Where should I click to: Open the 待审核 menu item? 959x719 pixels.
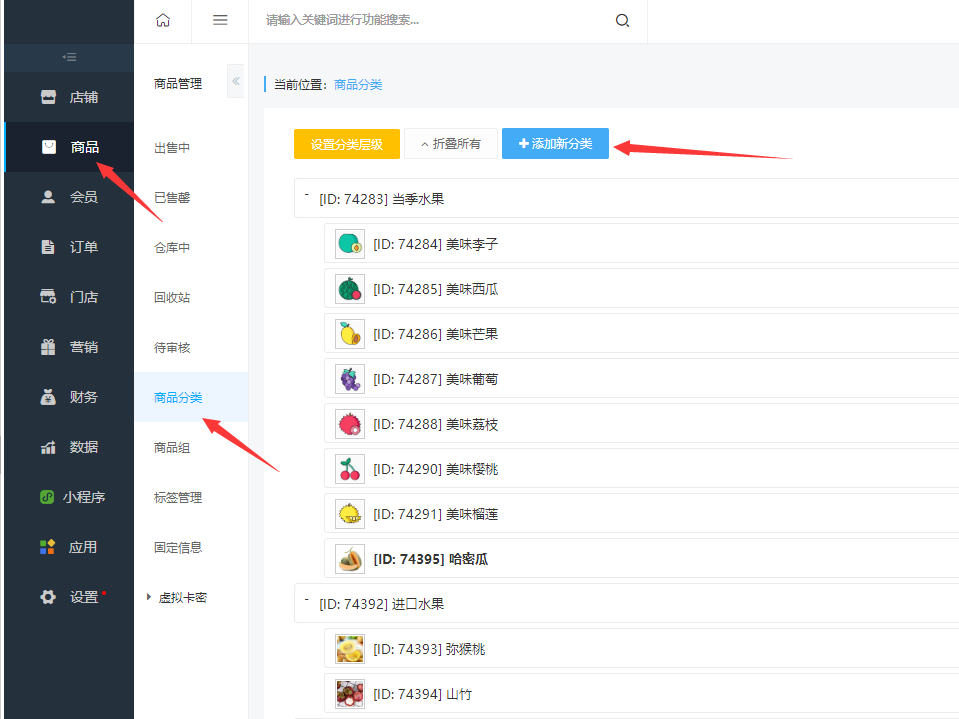pyautogui.click(x=172, y=348)
